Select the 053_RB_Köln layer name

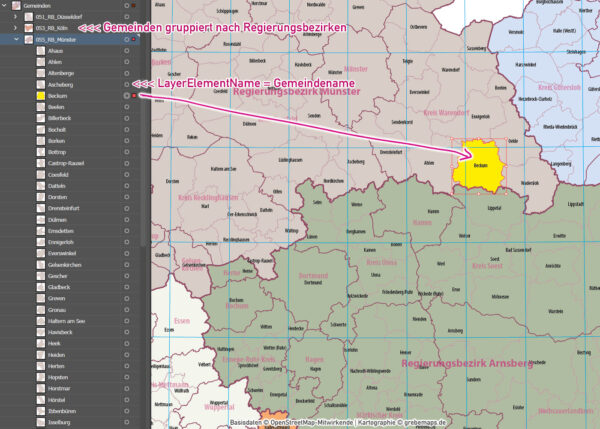click(x=52, y=28)
